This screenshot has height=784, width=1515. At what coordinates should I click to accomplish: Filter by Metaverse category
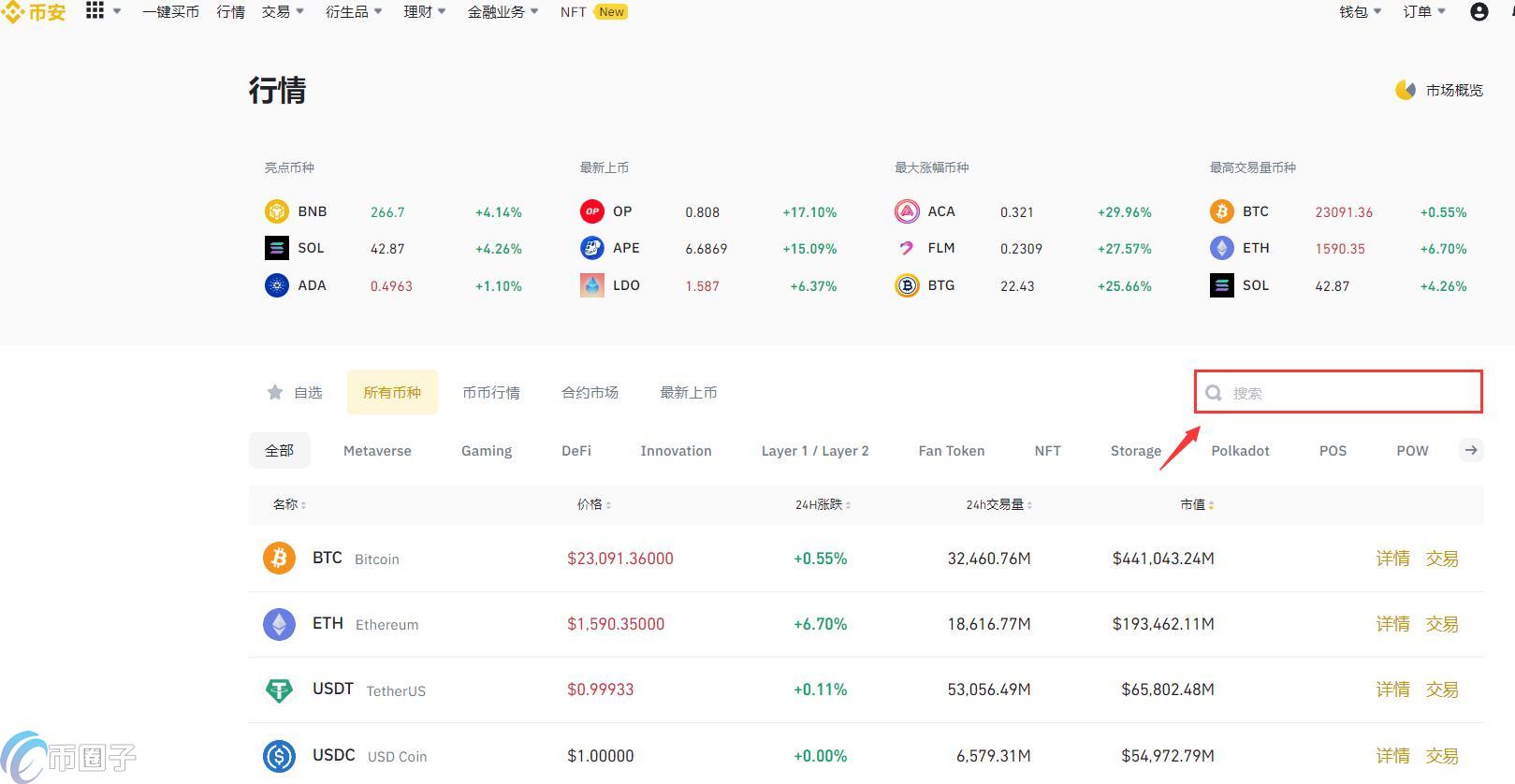click(x=377, y=451)
